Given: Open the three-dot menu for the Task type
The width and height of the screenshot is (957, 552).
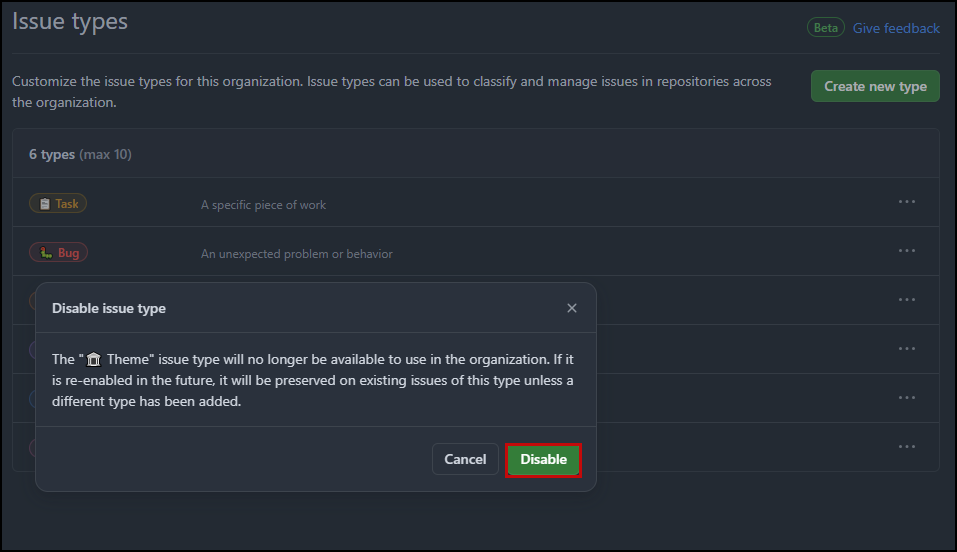Looking at the screenshot, I should coord(906,202).
